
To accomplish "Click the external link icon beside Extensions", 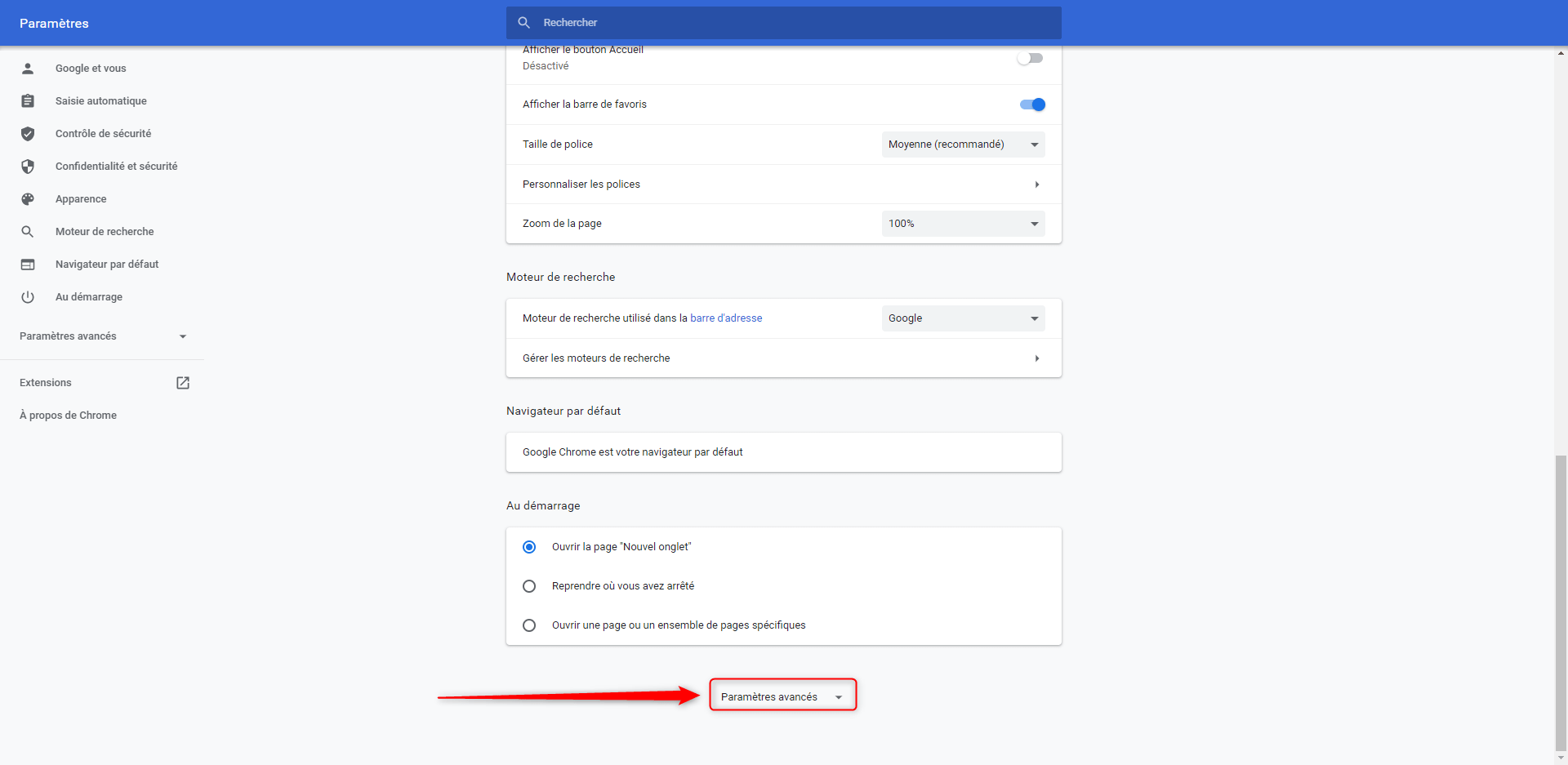I will pos(183,383).
